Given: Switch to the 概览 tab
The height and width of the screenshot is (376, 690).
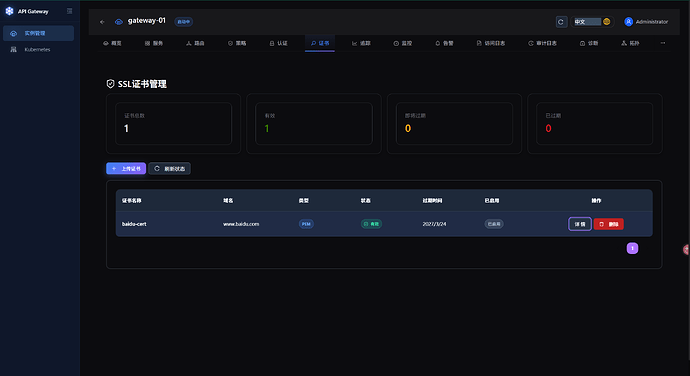Looking at the screenshot, I should point(112,43).
